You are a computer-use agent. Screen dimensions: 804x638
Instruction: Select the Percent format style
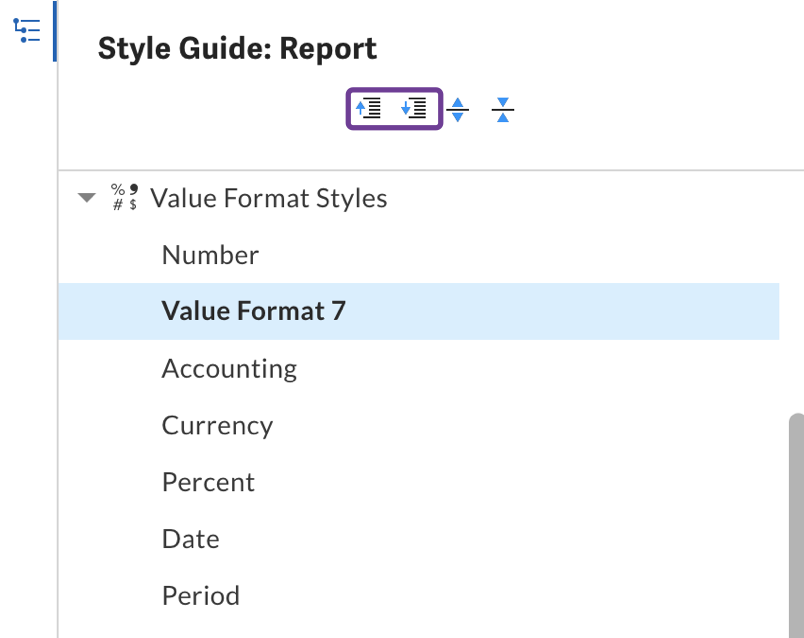208,481
